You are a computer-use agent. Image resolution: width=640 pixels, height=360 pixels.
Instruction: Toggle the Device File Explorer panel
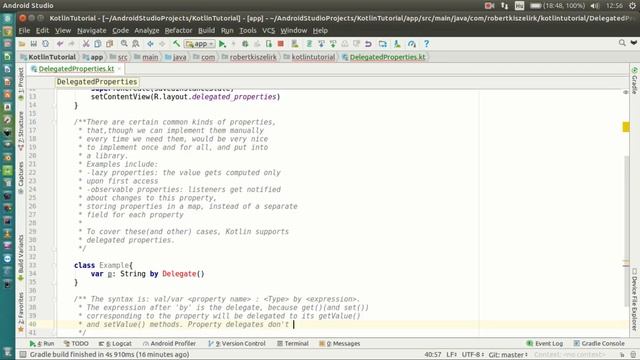coord(635,299)
